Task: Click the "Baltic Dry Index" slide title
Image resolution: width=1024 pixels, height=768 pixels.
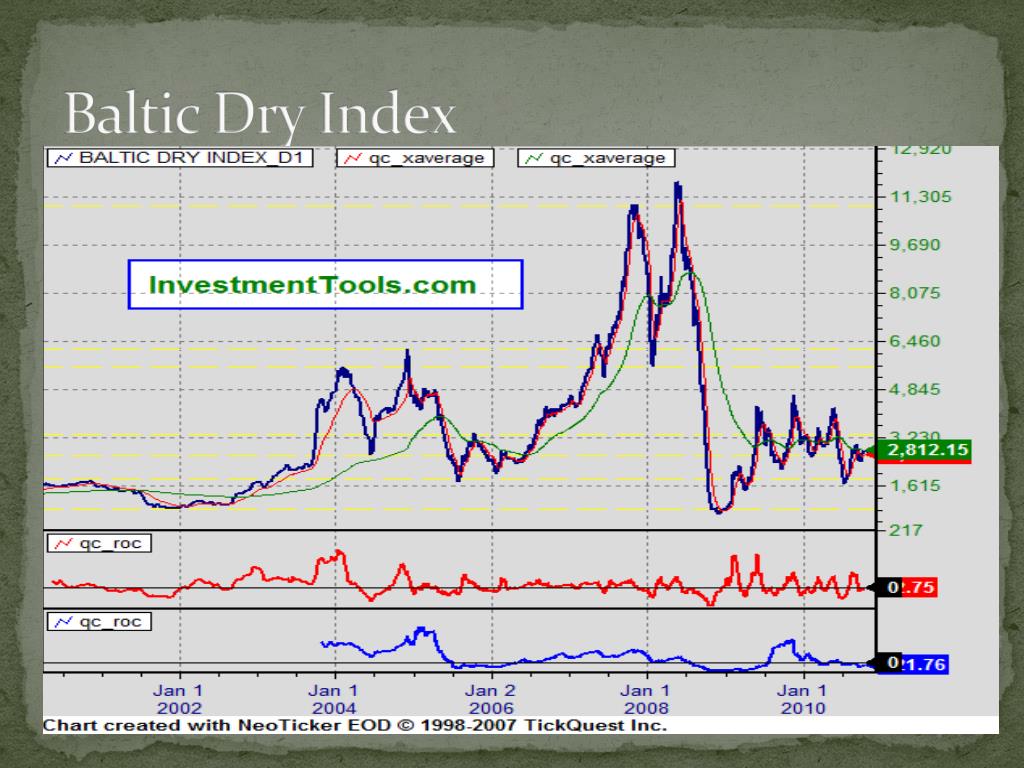Action: click(260, 114)
